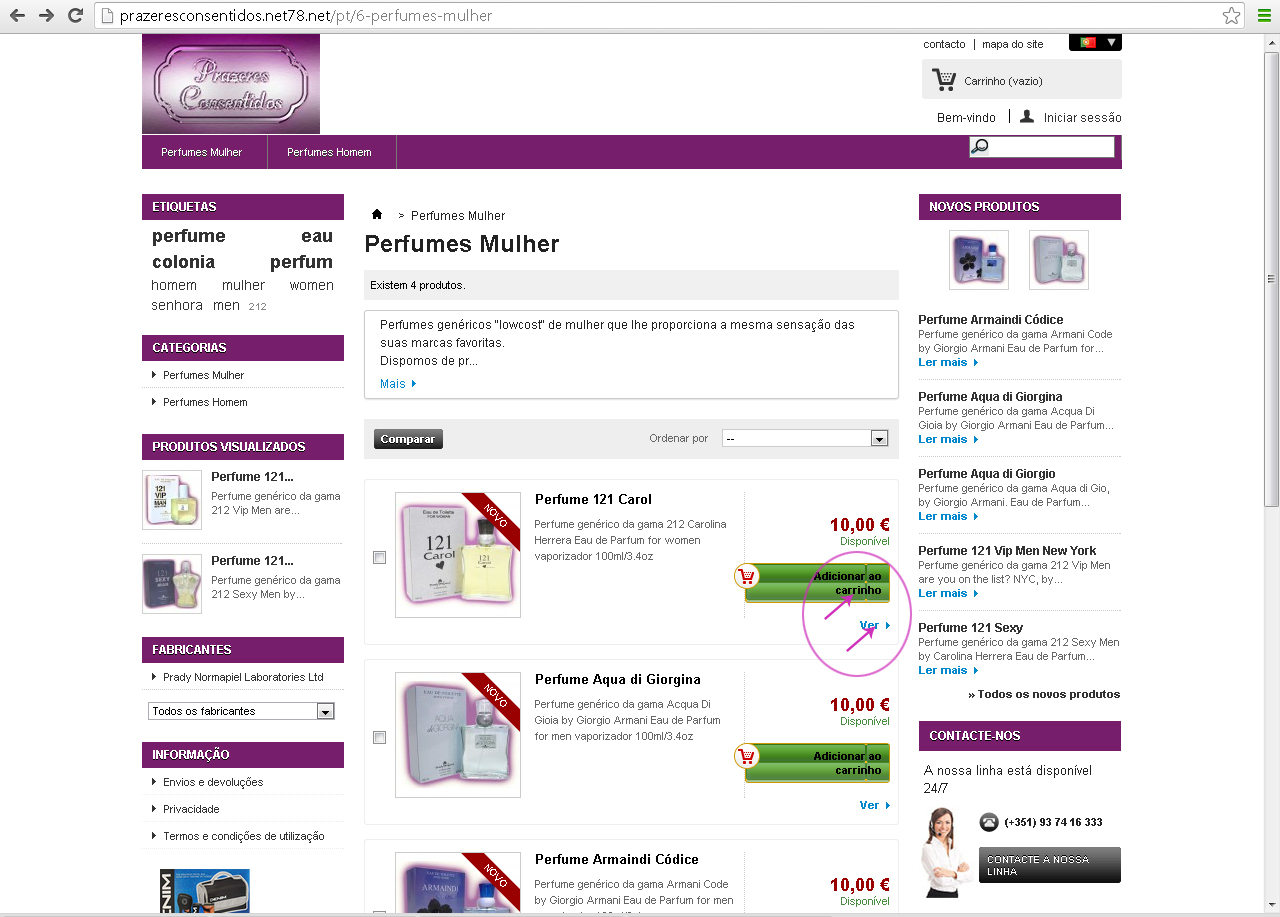
Task: Open Perfumes Mulher menu tab
Action: pyautogui.click(x=202, y=152)
